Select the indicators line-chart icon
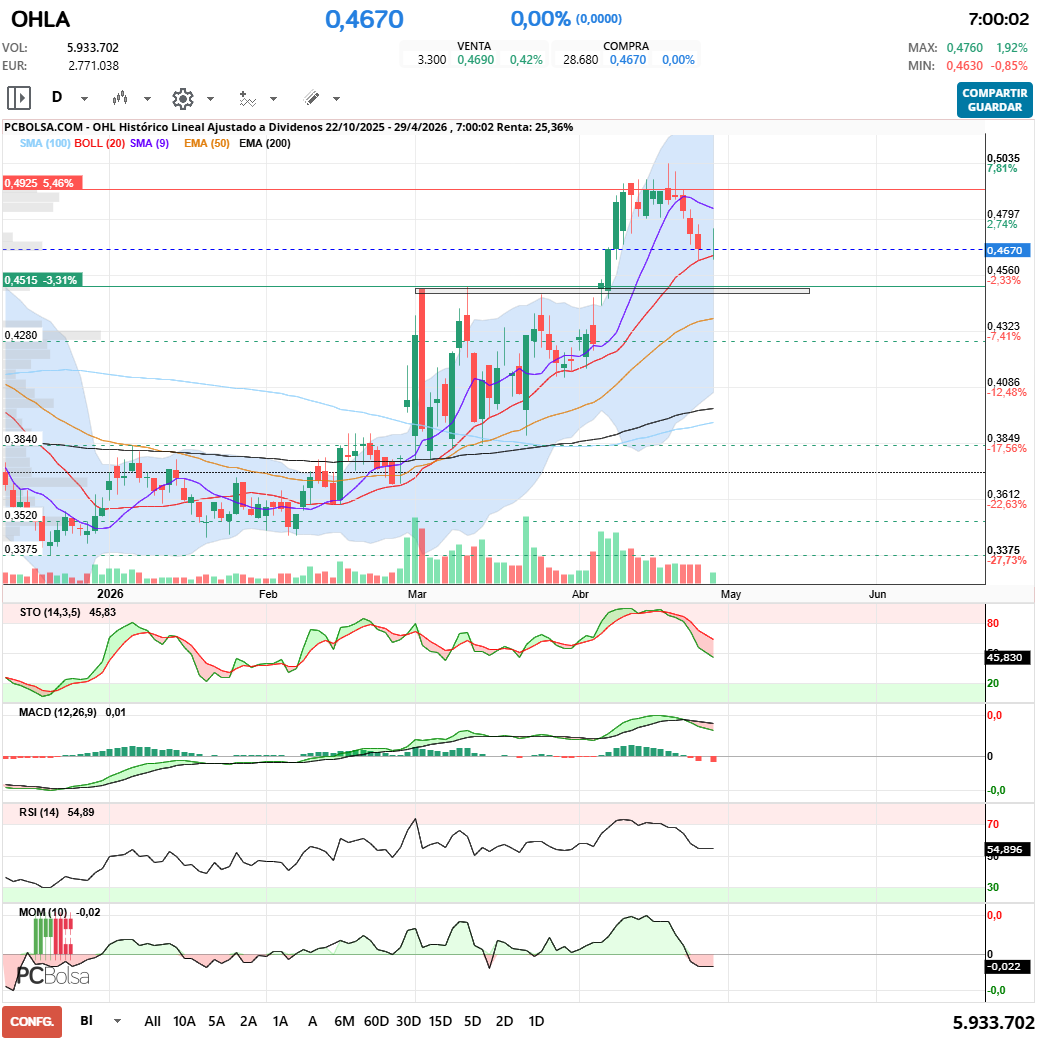 click(x=247, y=99)
